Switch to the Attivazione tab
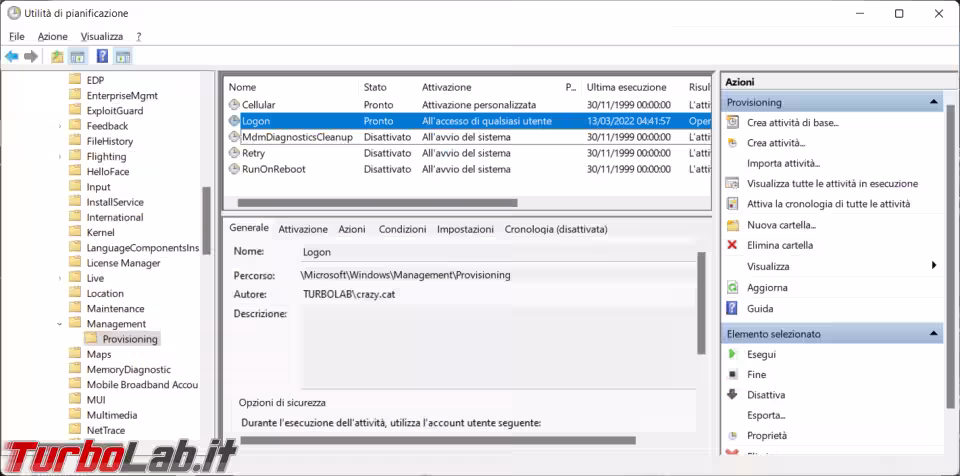960x476 pixels. (303, 229)
